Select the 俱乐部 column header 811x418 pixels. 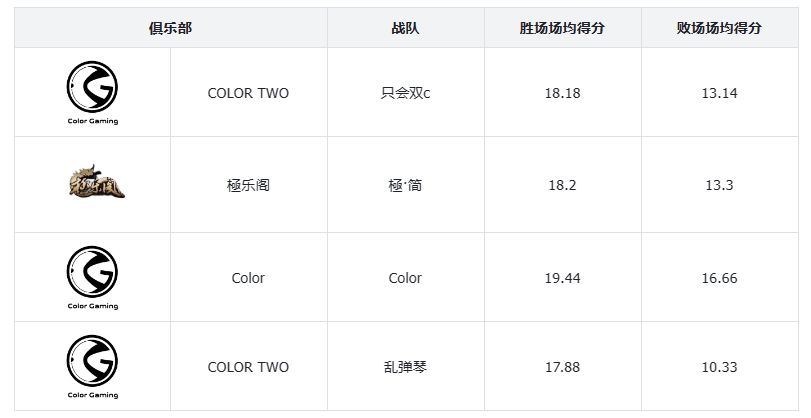click(x=170, y=29)
